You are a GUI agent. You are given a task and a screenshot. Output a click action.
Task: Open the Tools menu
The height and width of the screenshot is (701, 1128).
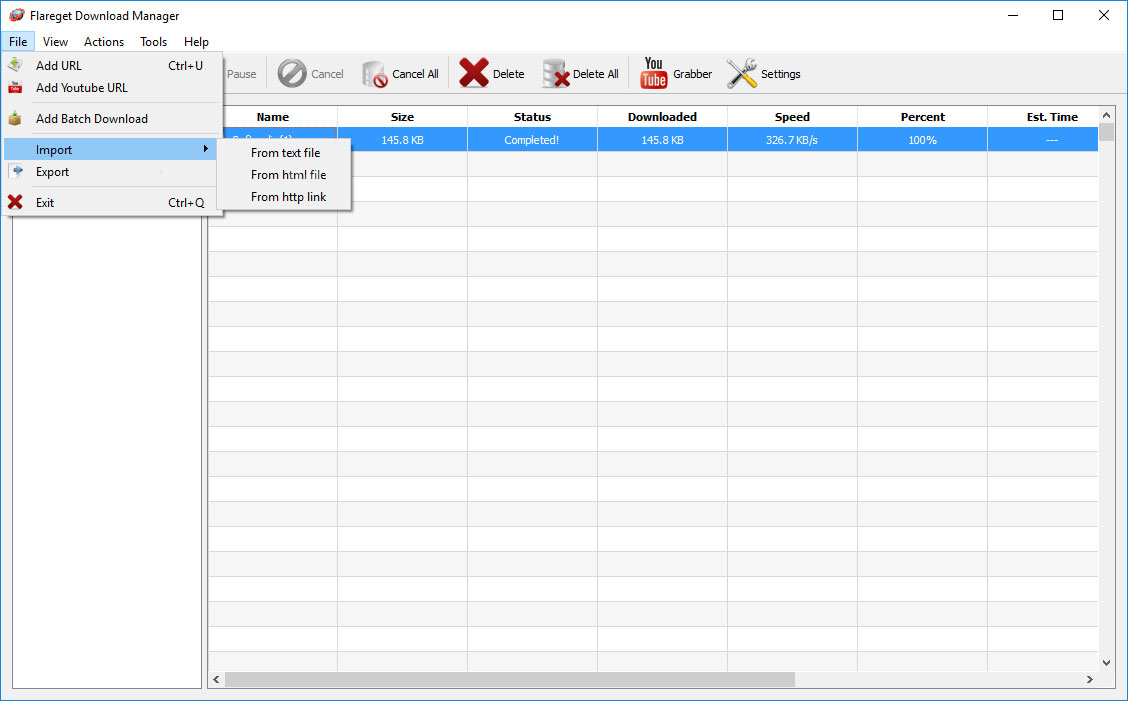pyautogui.click(x=153, y=42)
